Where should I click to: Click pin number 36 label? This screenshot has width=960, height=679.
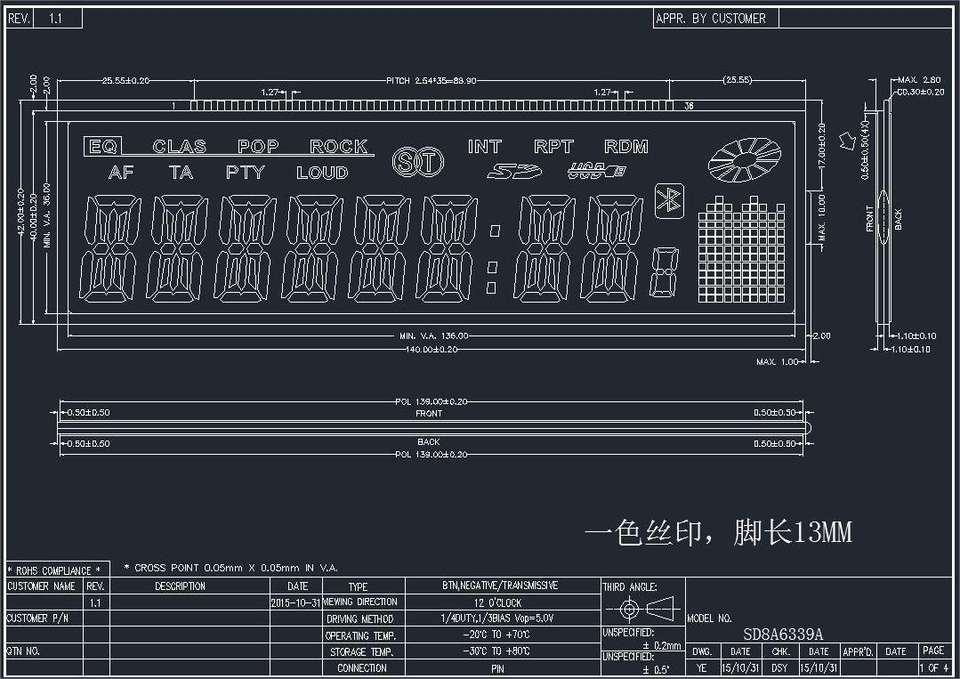click(x=689, y=106)
